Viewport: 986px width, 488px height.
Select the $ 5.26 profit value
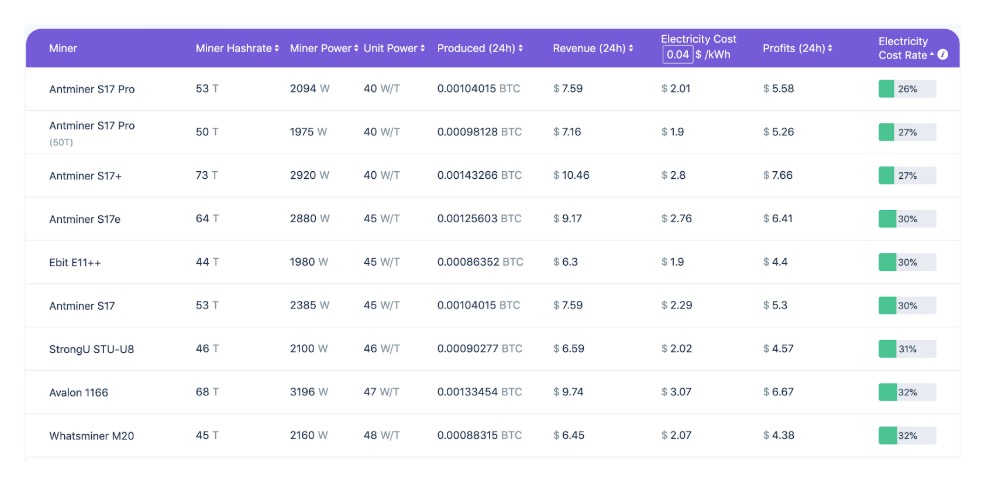(778, 132)
